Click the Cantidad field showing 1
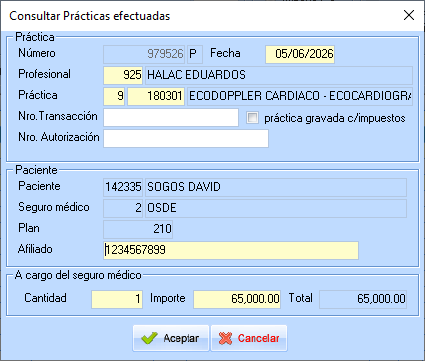Image resolution: width=425 pixels, height=361 pixels. click(x=117, y=299)
